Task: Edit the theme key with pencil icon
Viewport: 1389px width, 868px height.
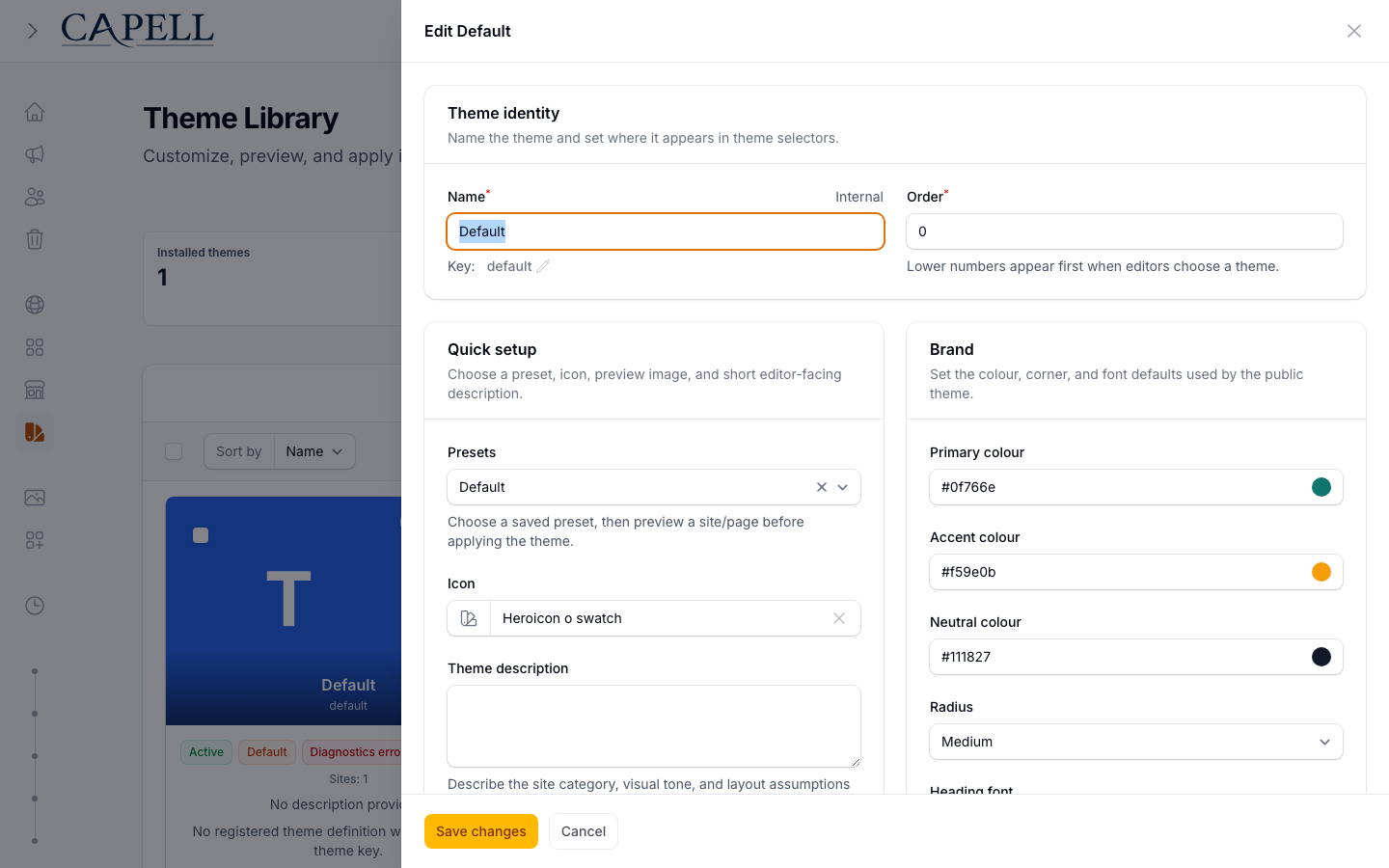Action: (x=543, y=266)
